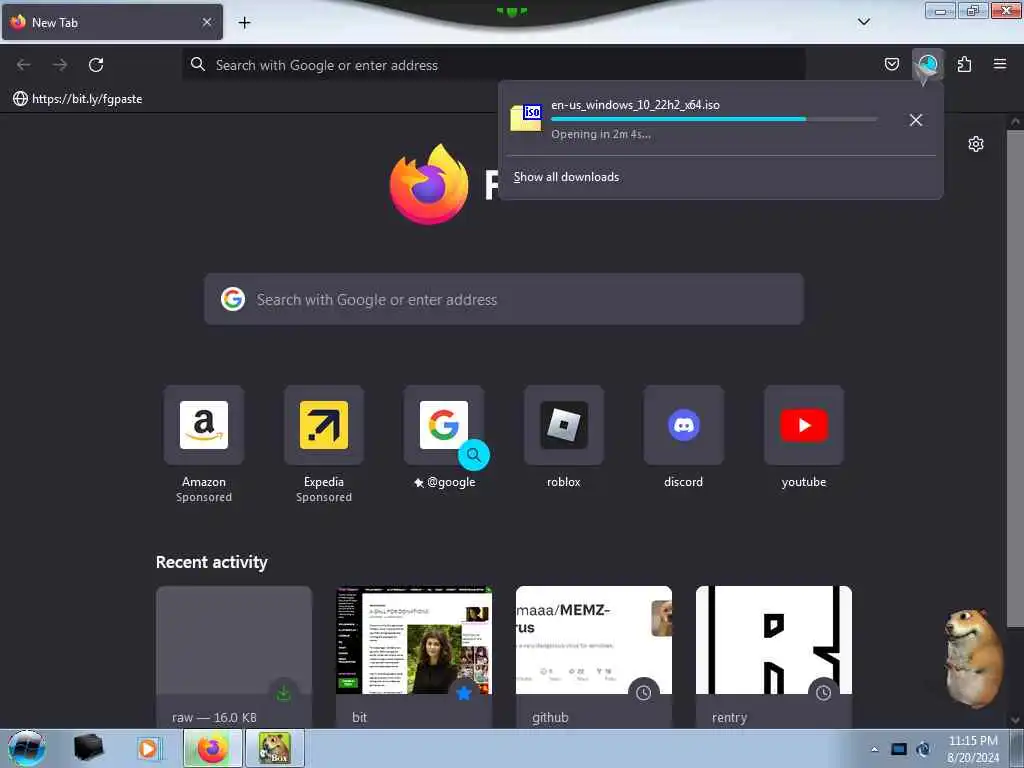The height and width of the screenshot is (768, 1024).
Task: Open the Firefox hamburger application menu
Action: [1000, 64]
